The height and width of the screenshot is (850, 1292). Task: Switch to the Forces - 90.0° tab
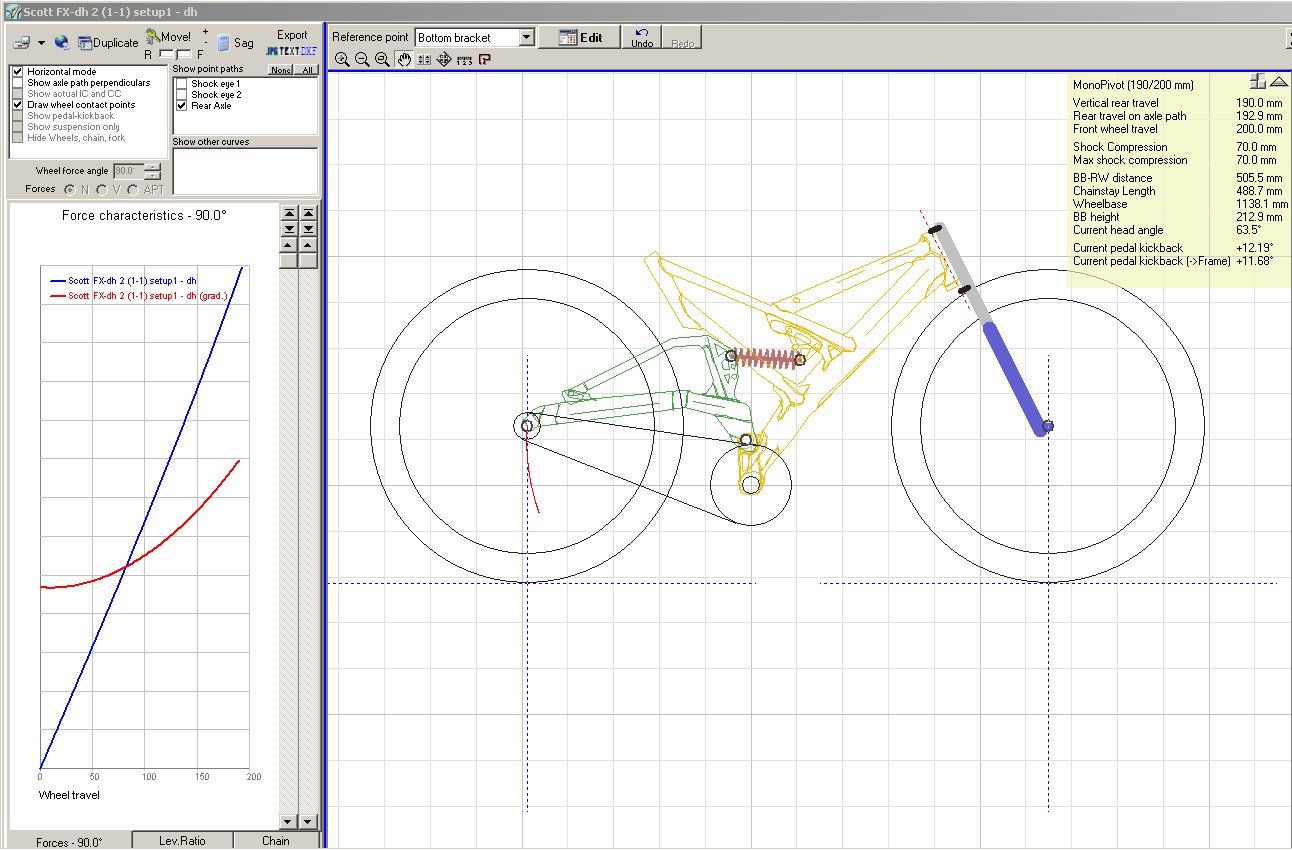[69, 842]
